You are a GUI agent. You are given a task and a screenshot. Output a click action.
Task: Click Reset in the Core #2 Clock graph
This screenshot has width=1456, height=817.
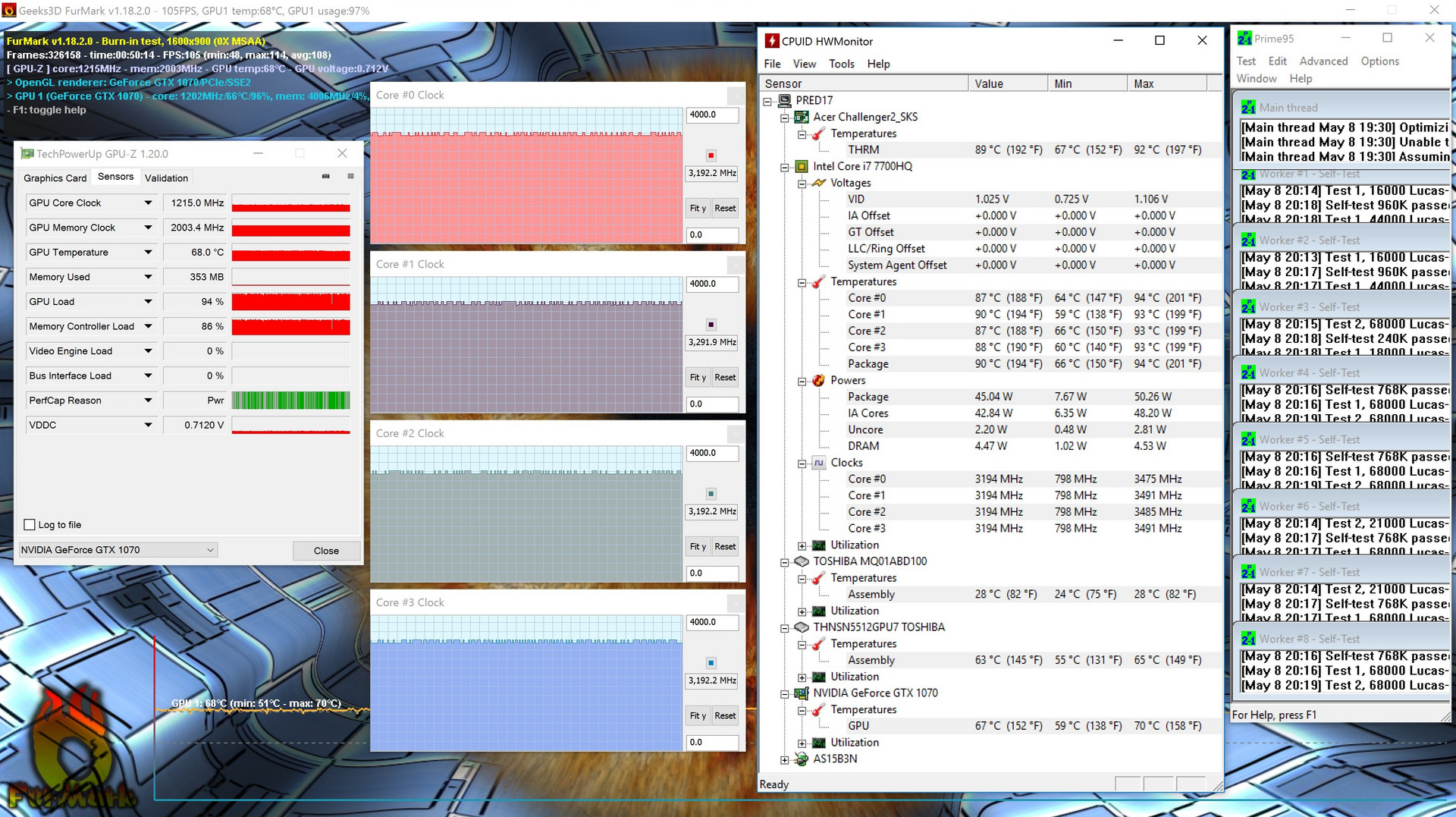(725, 546)
